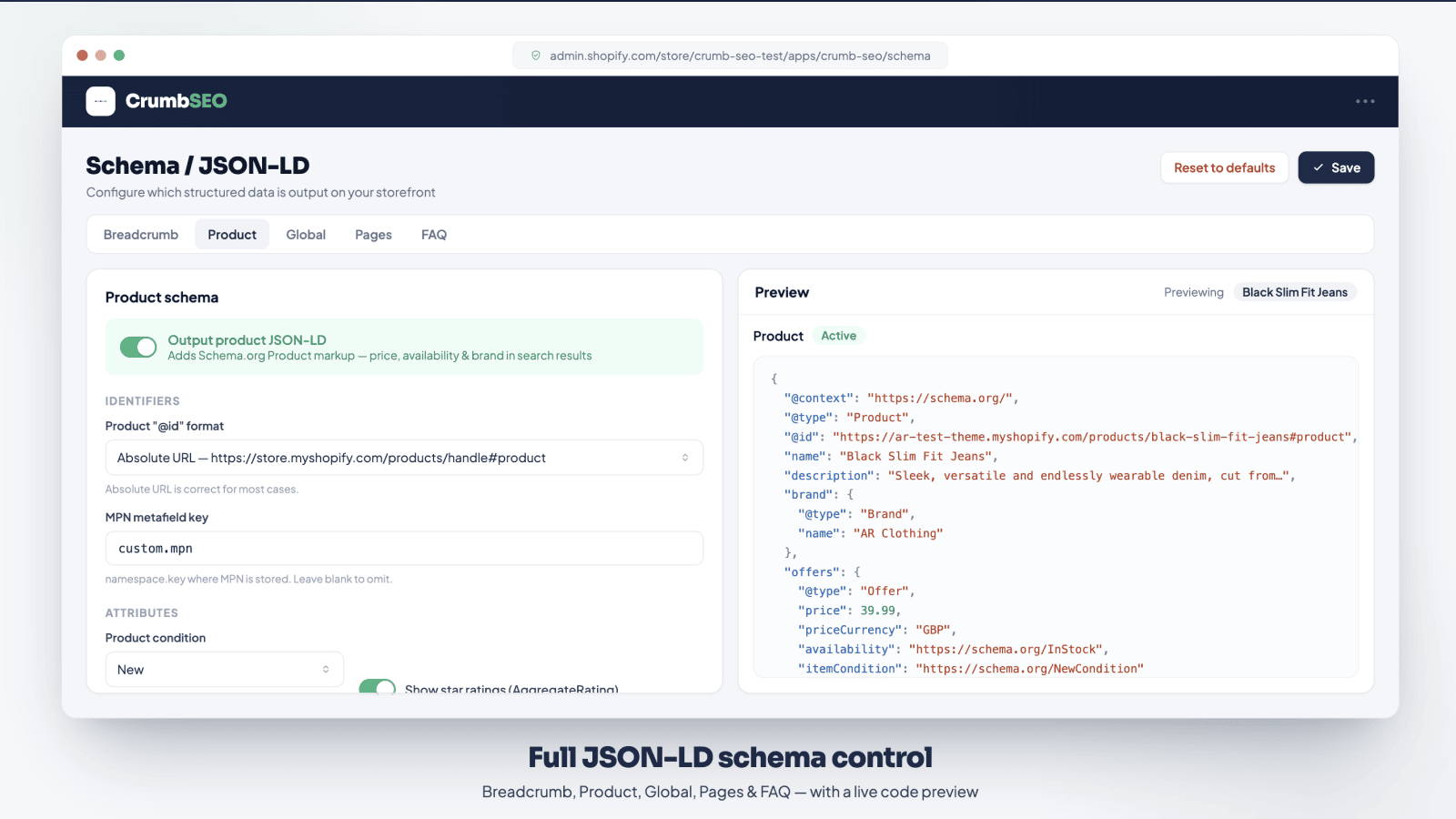This screenshot has width=1456, height=819.
Task: Click the Schema / JSON-LD heading
Action: [x=197, y=166]
